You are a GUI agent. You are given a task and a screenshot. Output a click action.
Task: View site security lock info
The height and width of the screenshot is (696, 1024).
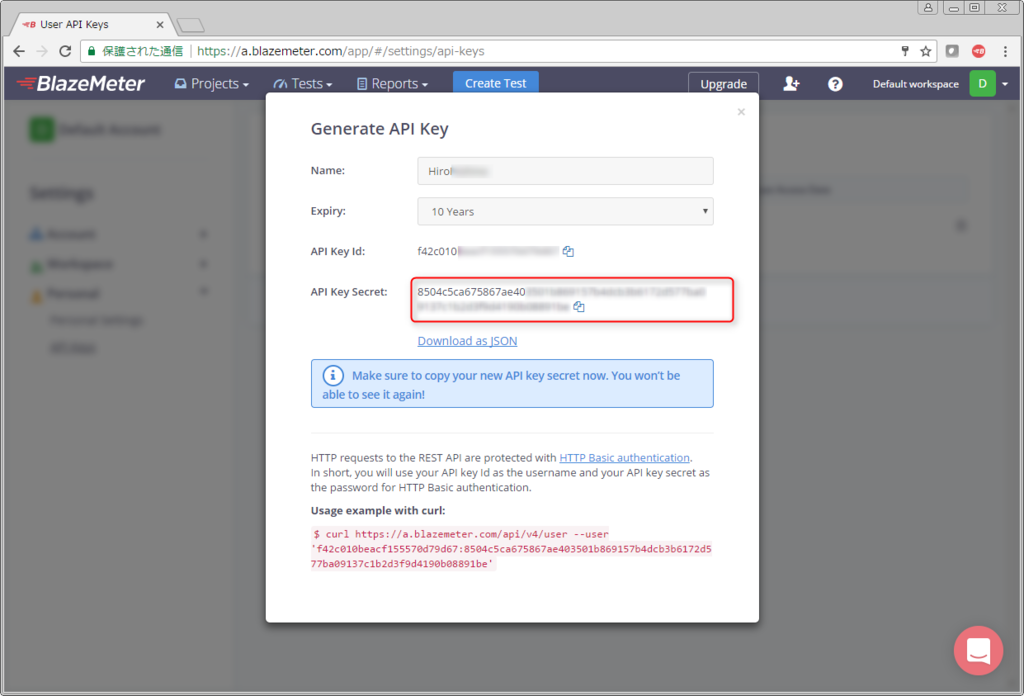coord(91,51)
